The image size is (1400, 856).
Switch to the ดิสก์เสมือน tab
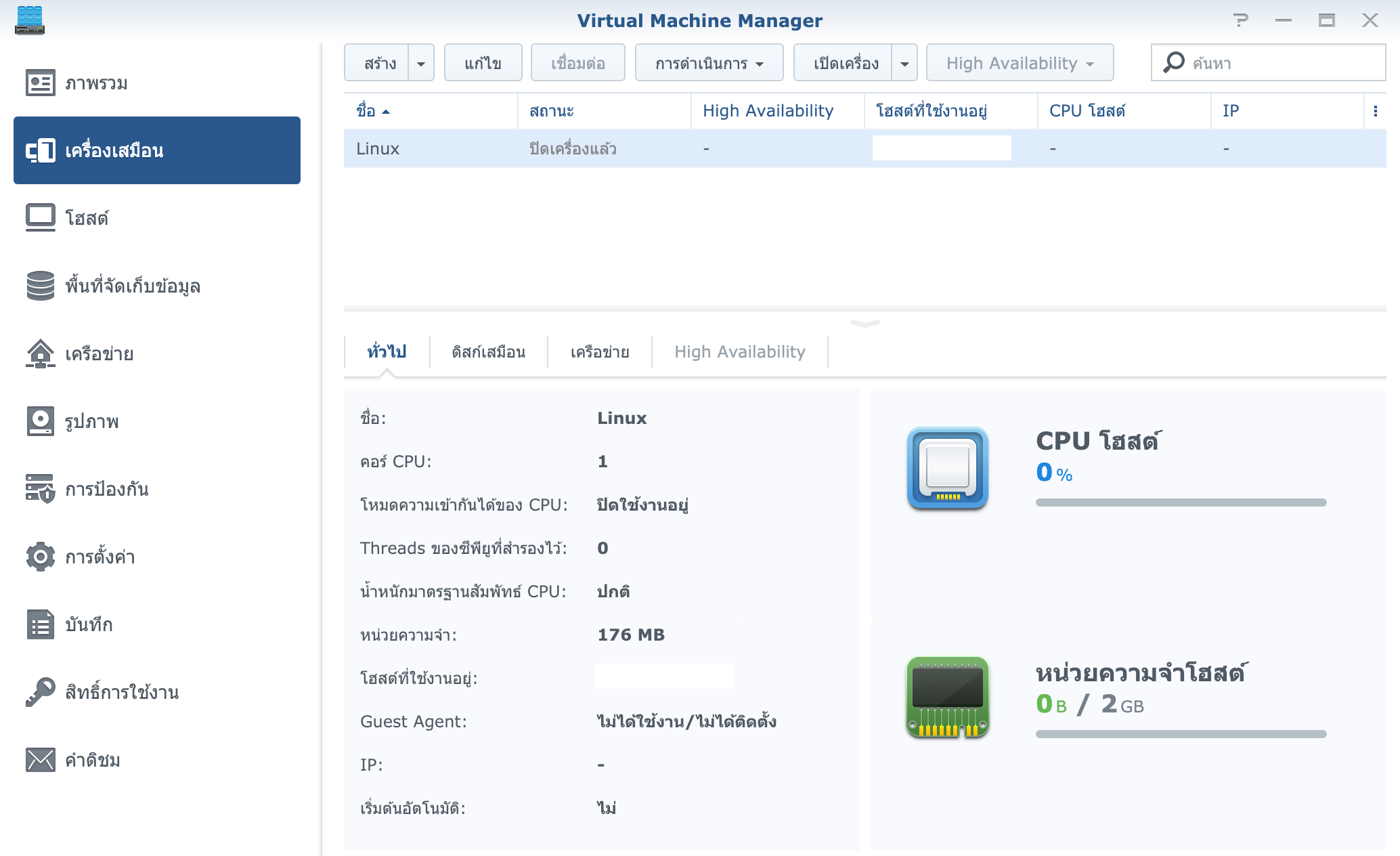pyautogui.click(x=488, y=352)
